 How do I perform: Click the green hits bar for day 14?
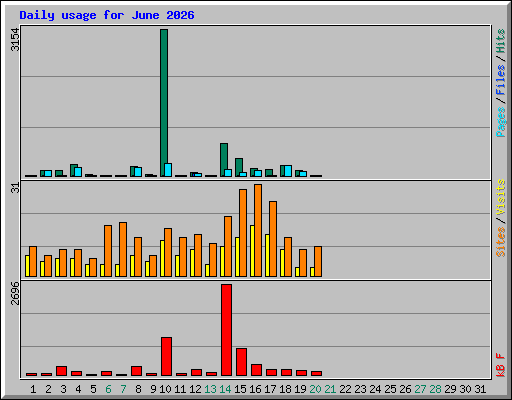[224, 159]
